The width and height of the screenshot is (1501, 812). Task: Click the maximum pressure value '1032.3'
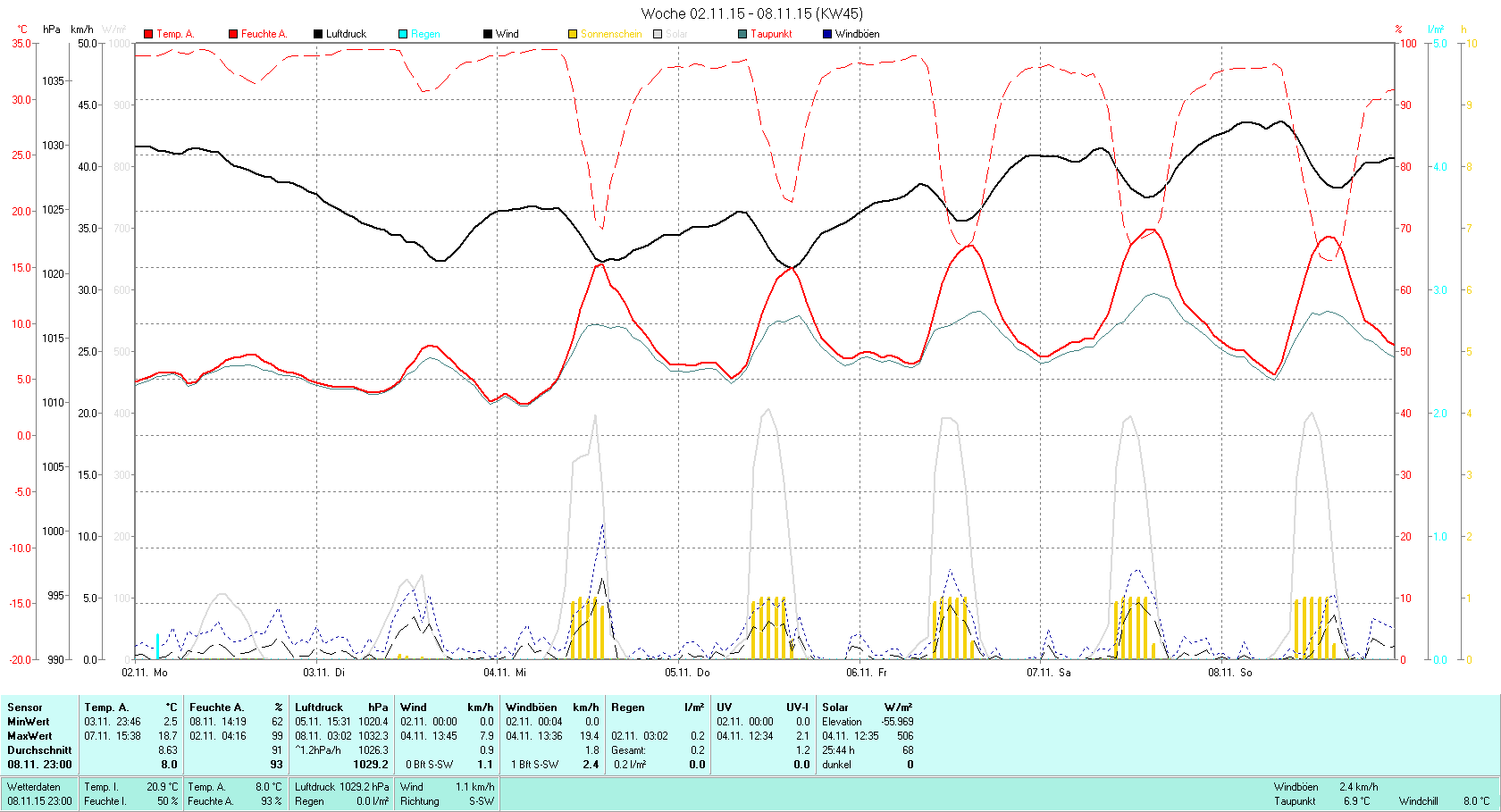[x=373, y=736]
